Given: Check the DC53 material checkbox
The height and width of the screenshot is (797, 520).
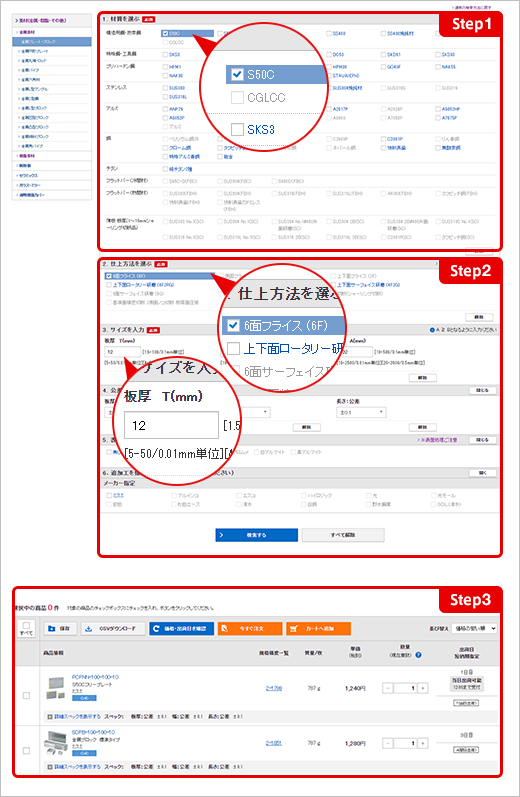Looking at the screenshot, I should 329,54.
